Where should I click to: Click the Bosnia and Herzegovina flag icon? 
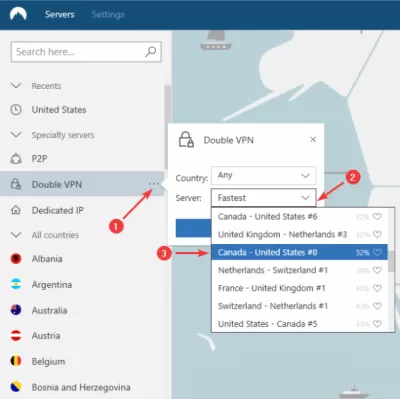click(16, 387)
